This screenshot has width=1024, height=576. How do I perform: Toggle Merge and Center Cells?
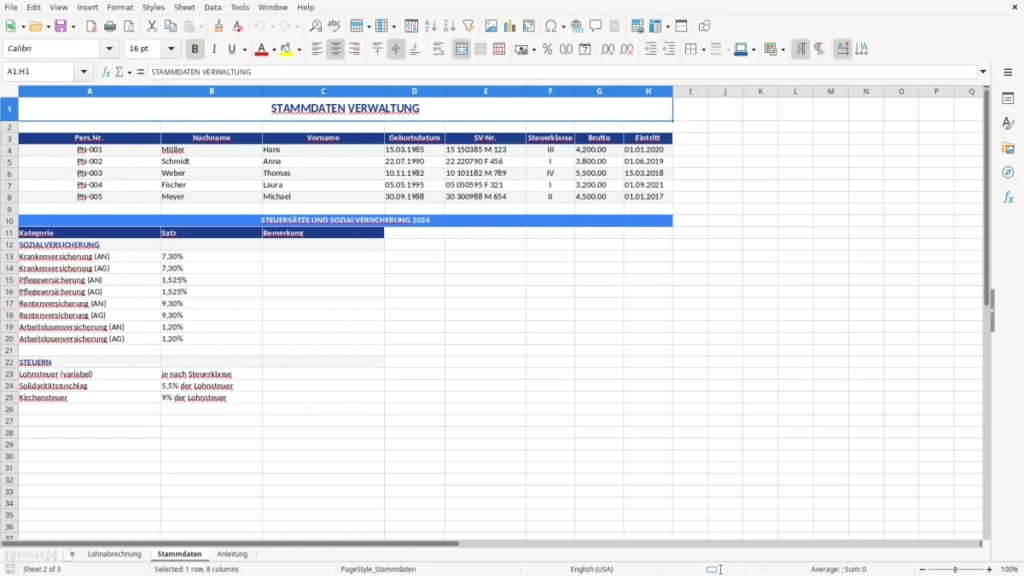[462, 49]
